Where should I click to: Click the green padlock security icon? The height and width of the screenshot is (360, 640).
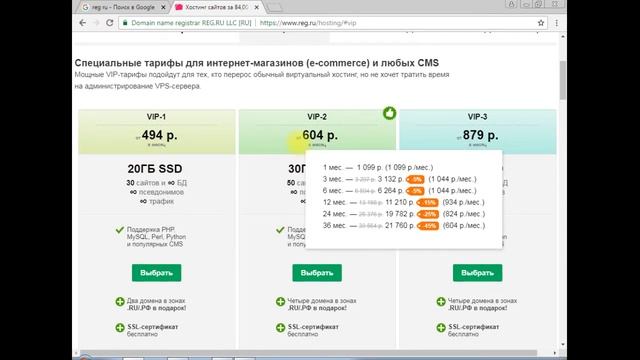pyautogui.click(x=125, y=23)
